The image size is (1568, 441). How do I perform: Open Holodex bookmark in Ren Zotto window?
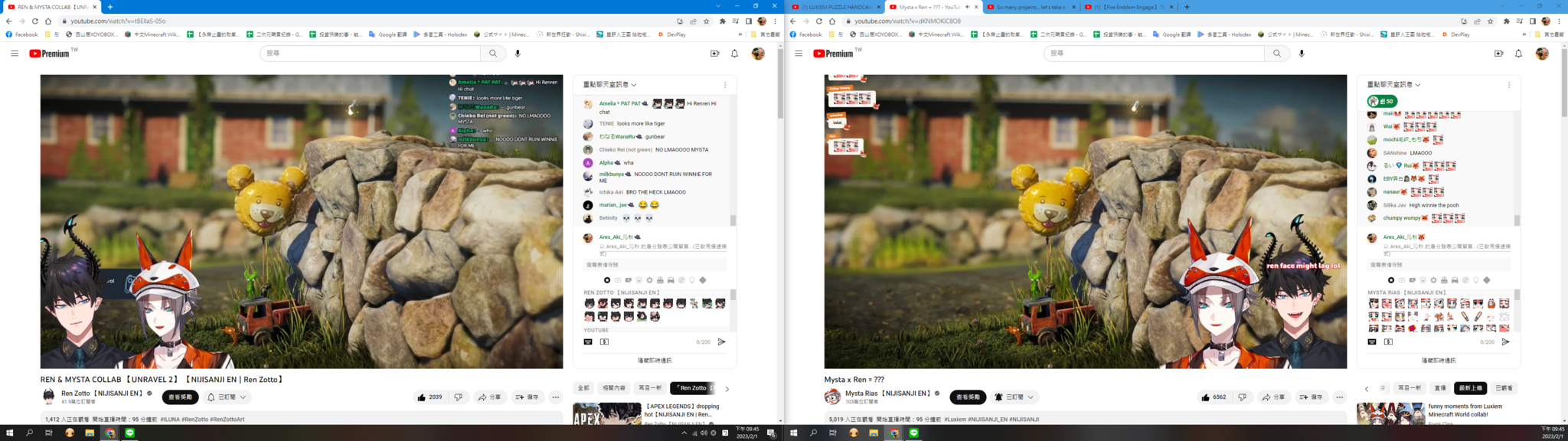[440, 34]
